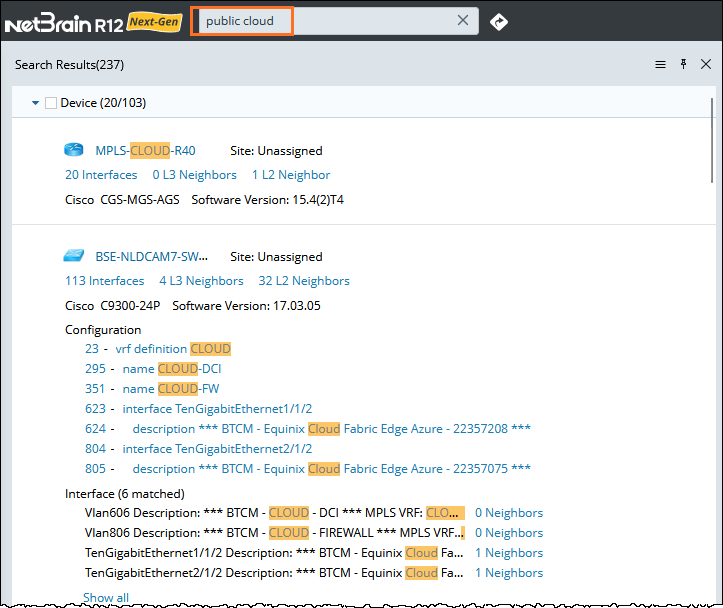Click the Vlan806 Description interface row
This screenshot has width=723, height=608.
point(274,532)
